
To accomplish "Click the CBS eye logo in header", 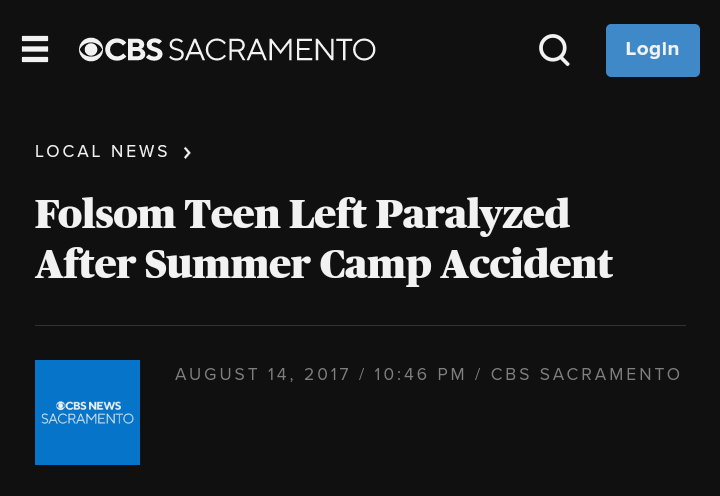I will (91, 49).
